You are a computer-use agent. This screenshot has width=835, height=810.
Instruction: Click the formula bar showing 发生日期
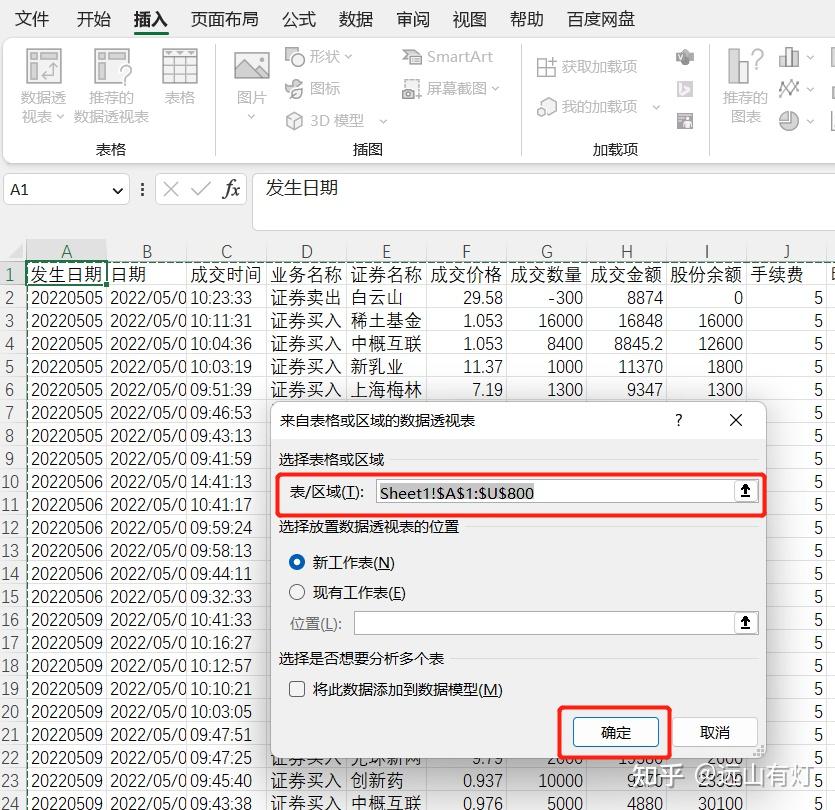click(543, 201)
